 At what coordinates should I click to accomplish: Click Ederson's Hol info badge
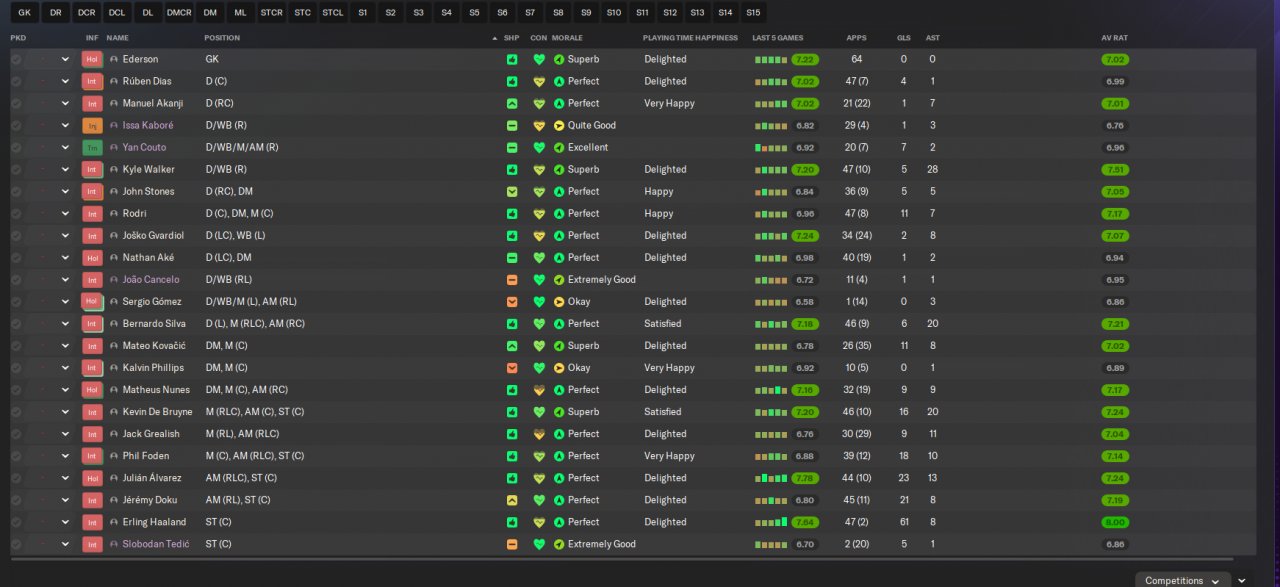pos(92,59)
